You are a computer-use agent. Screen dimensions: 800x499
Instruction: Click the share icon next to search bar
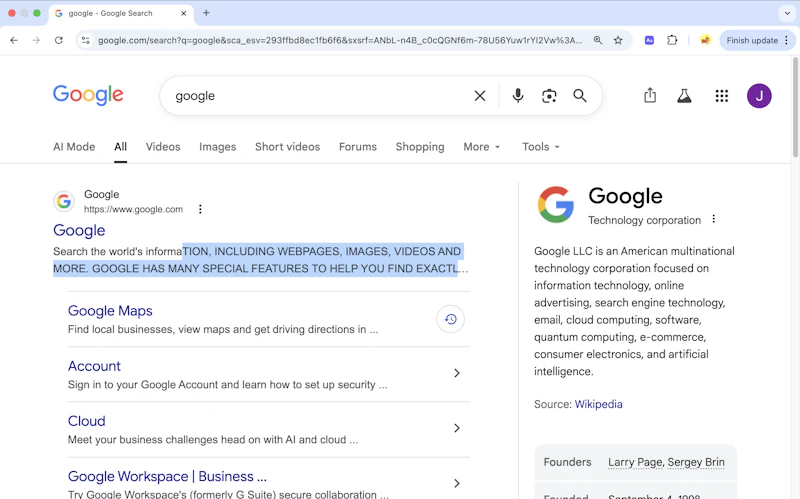pyautogui.click(x=650, y=95)
